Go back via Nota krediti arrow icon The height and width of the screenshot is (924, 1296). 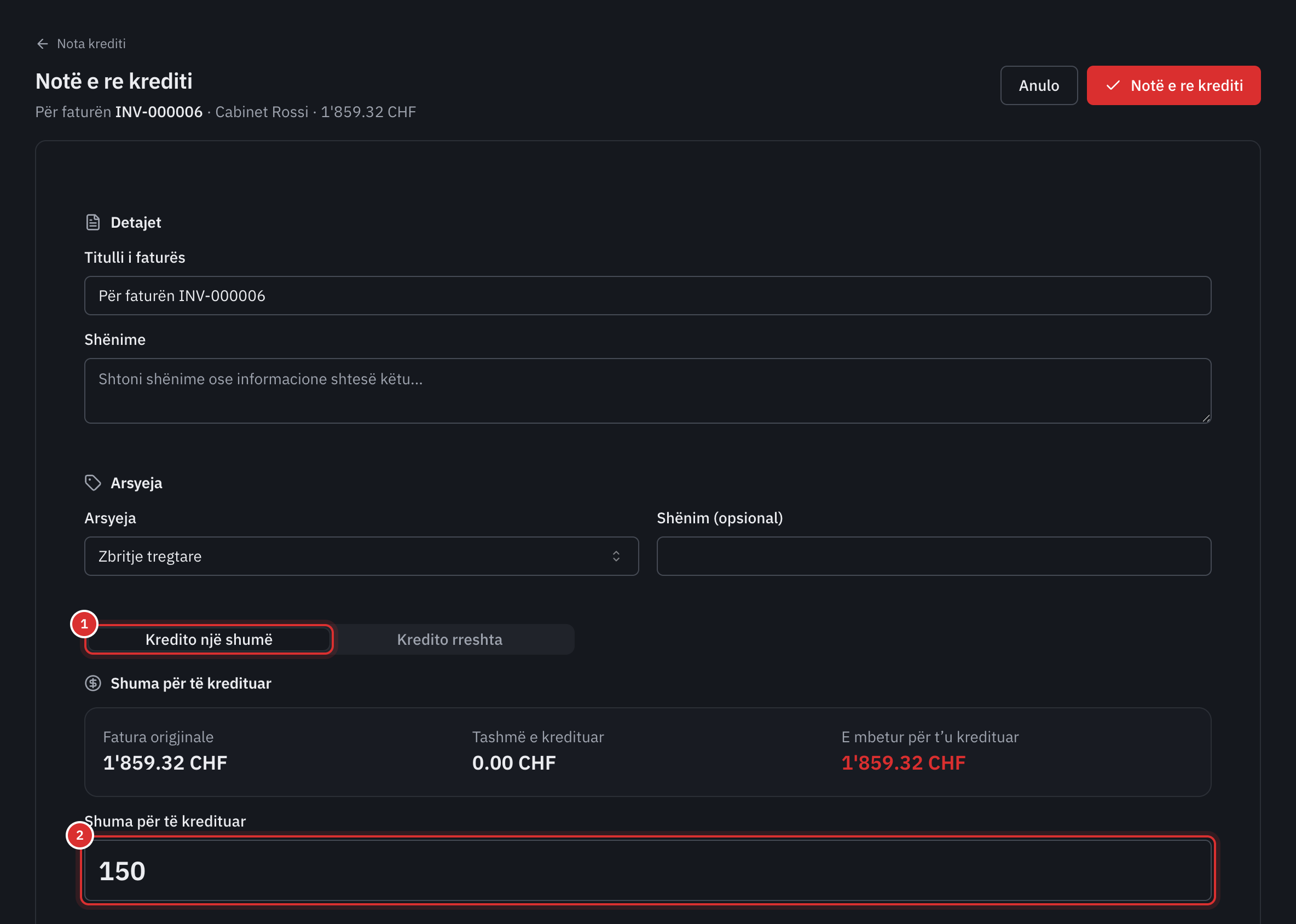click(x=42, y=44)
